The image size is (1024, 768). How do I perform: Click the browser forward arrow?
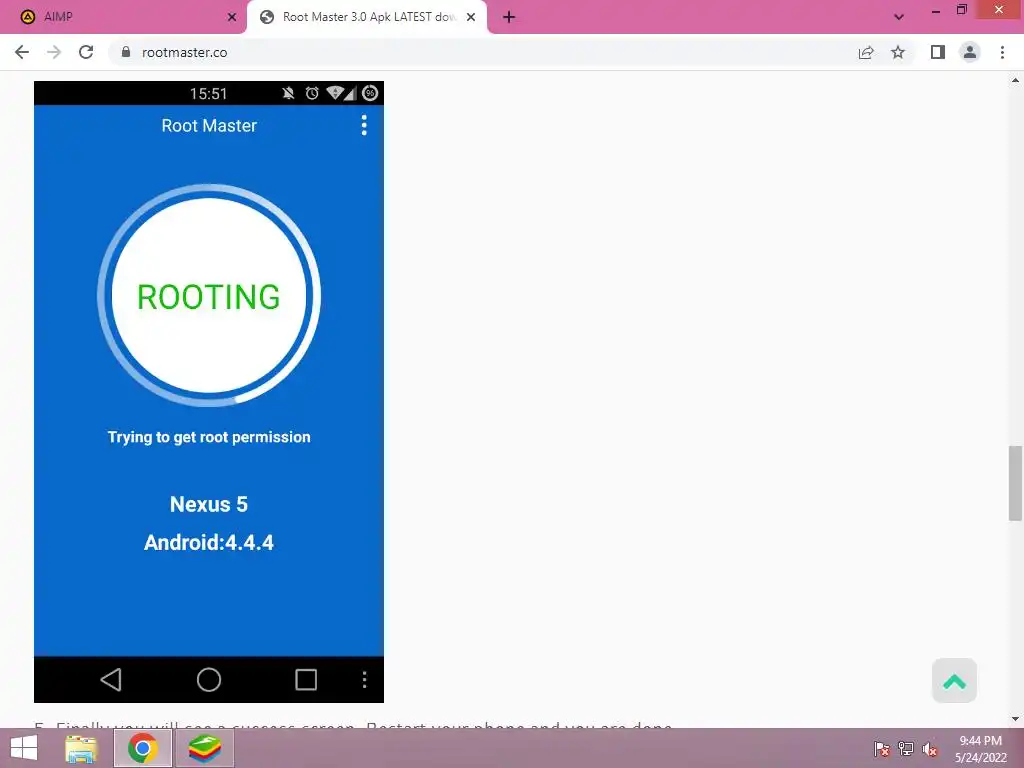tap(54, 52)
